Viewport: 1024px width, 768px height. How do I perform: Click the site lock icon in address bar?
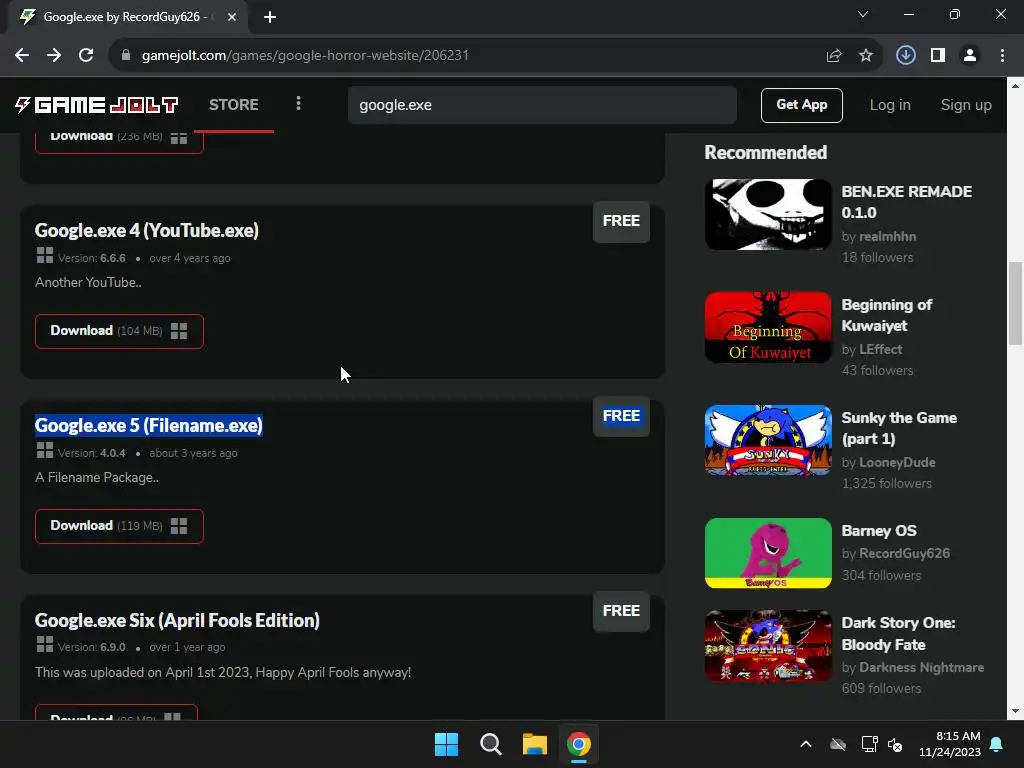[x=126, y=56]
